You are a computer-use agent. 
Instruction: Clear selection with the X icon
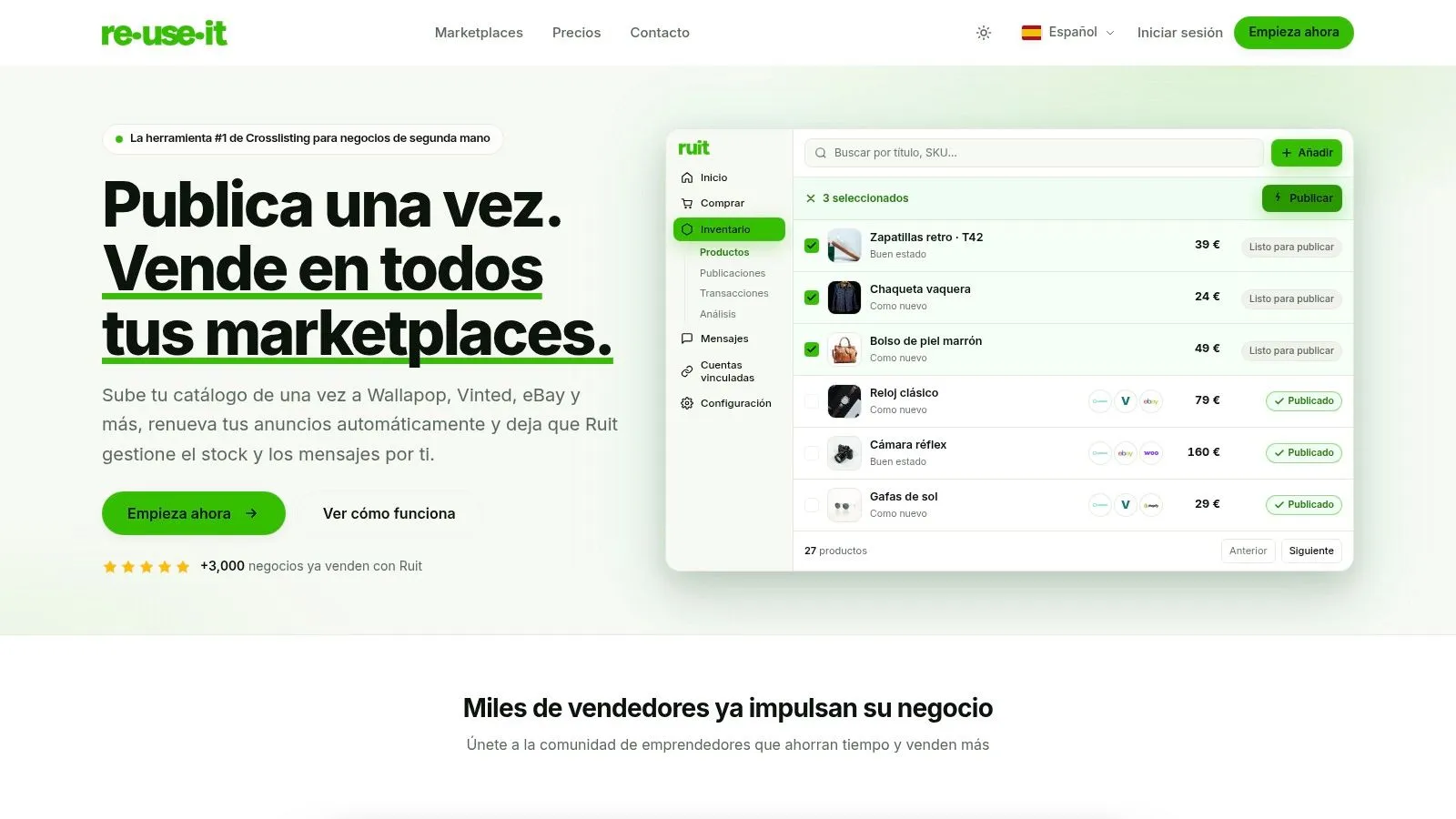pyautogui.click(x=811, y=198)
